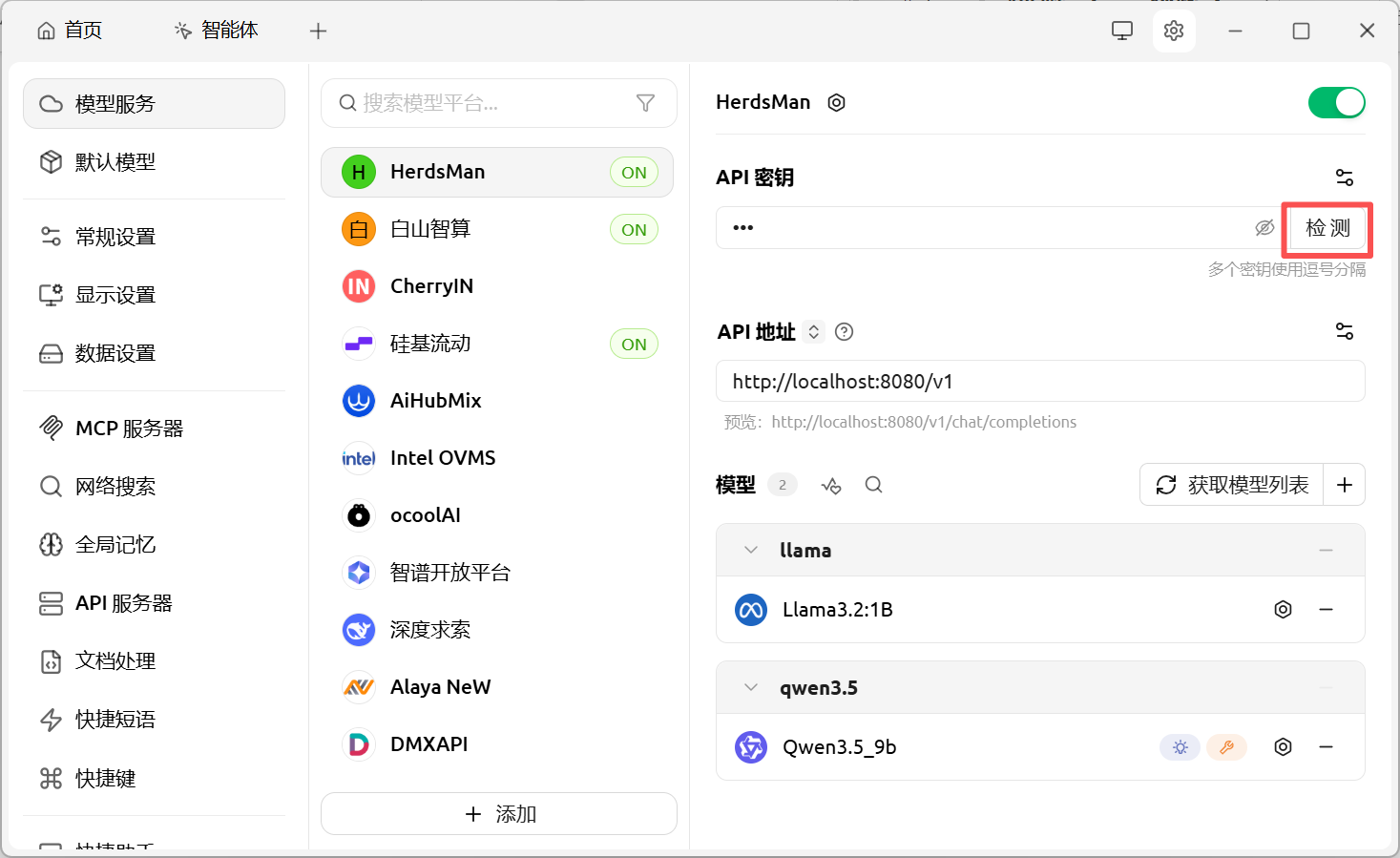
Task: Search models with magnifier icon
Action: (873, 485)
